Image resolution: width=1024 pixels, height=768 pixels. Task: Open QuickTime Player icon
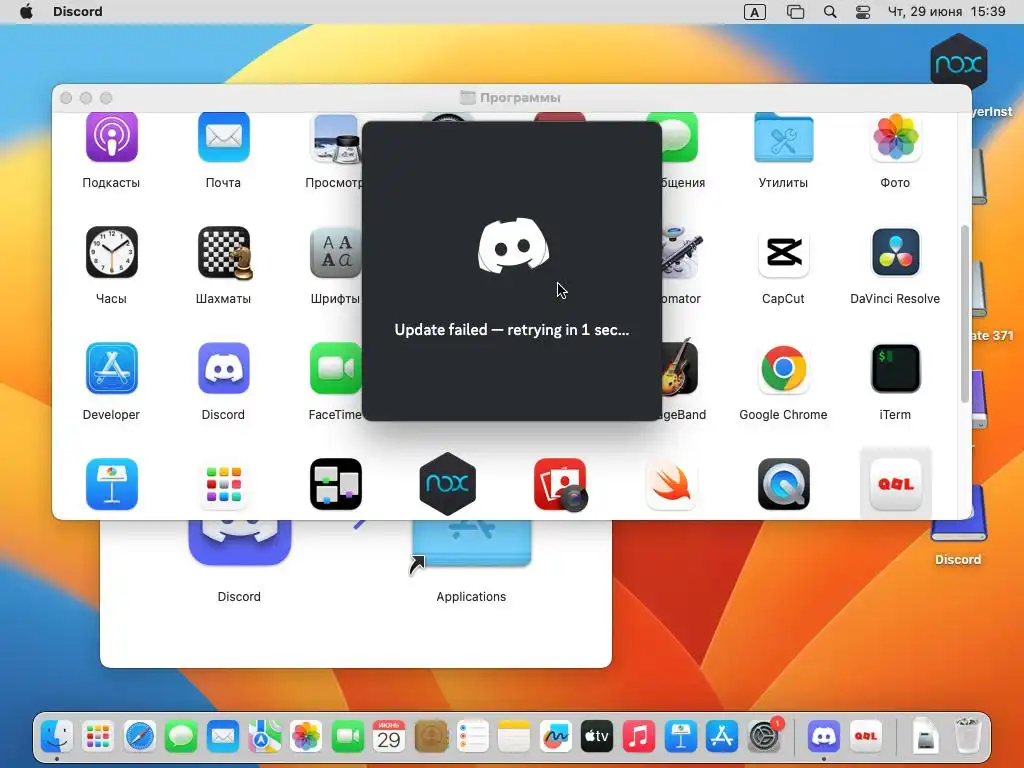coord(783,484)
